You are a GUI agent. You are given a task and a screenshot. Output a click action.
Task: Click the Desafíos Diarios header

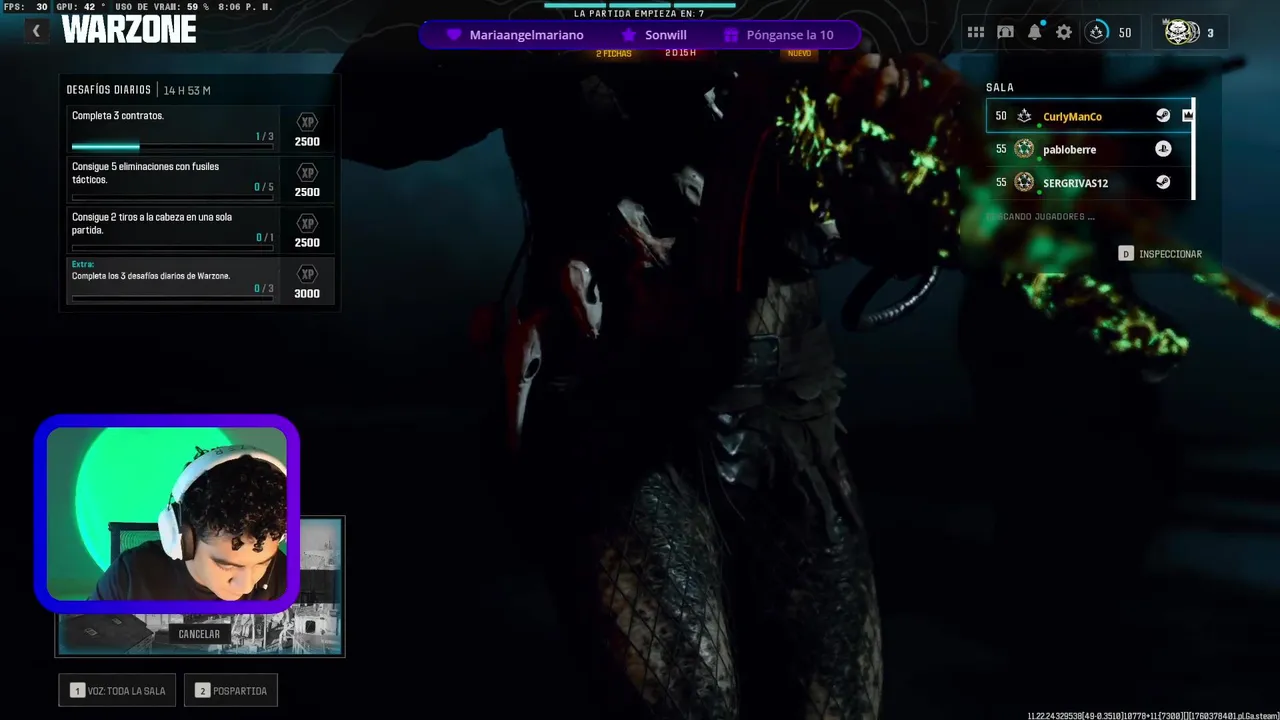[x=108, y=90]
